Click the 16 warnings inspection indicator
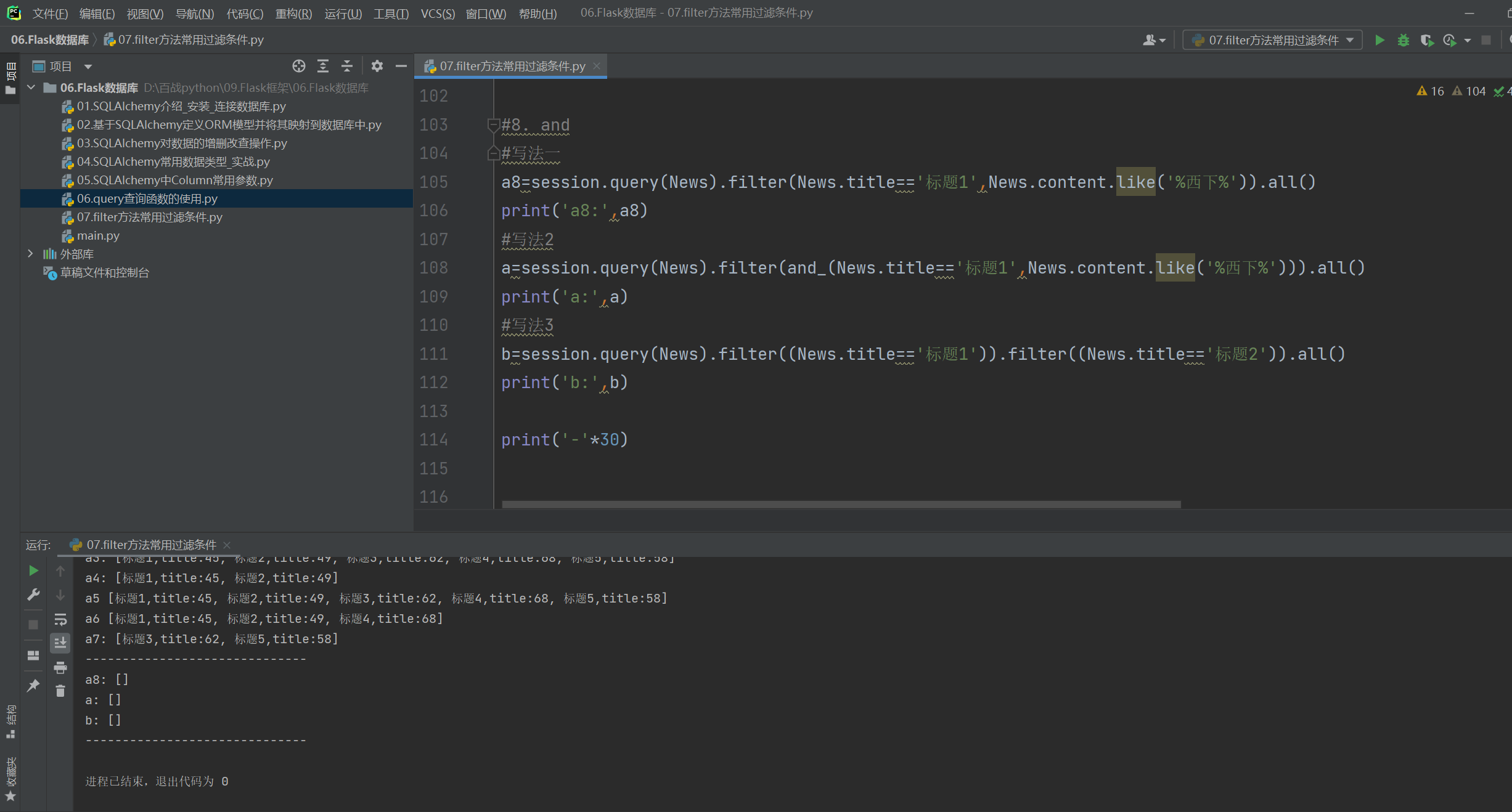Screen dimensions: 1512x812 (1430, 91)
